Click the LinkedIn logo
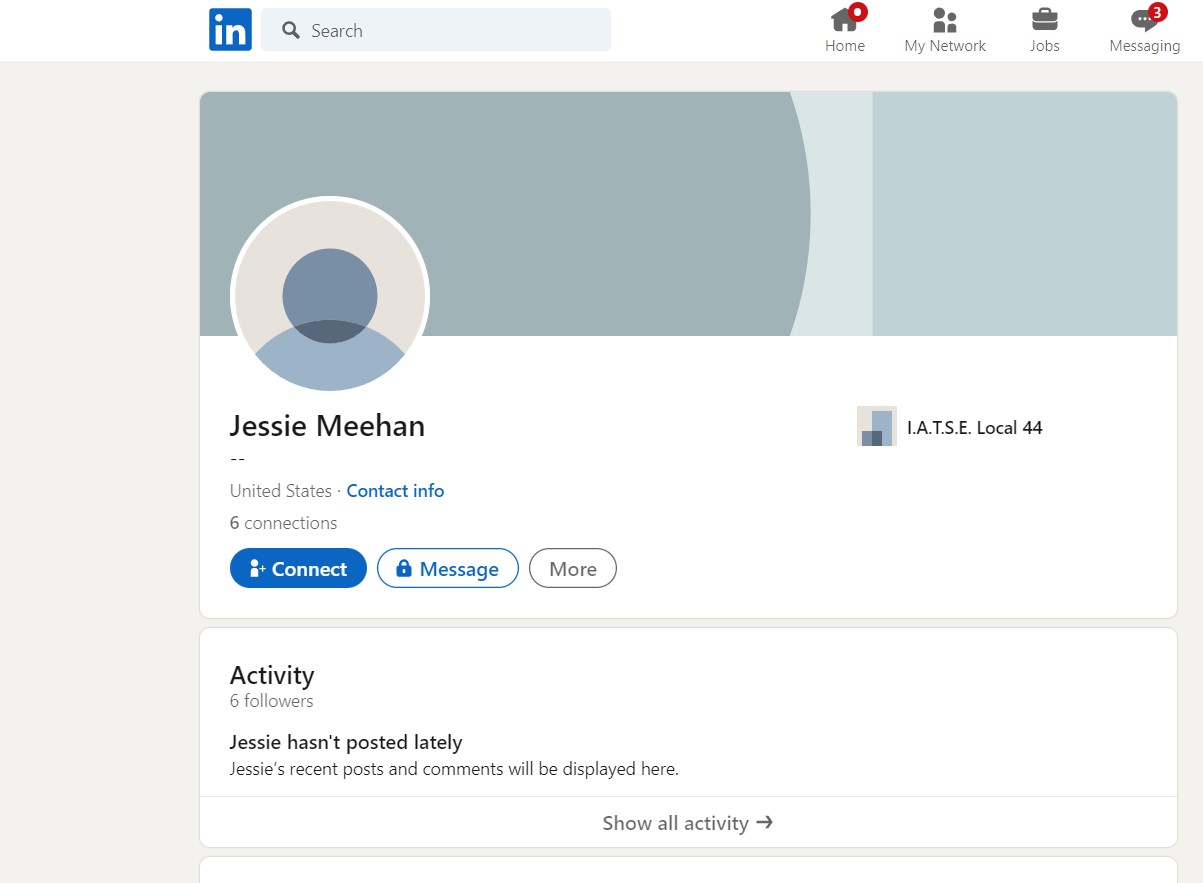Image resolution: width=1203 pixels, height=883 pixels. (230, 30)
